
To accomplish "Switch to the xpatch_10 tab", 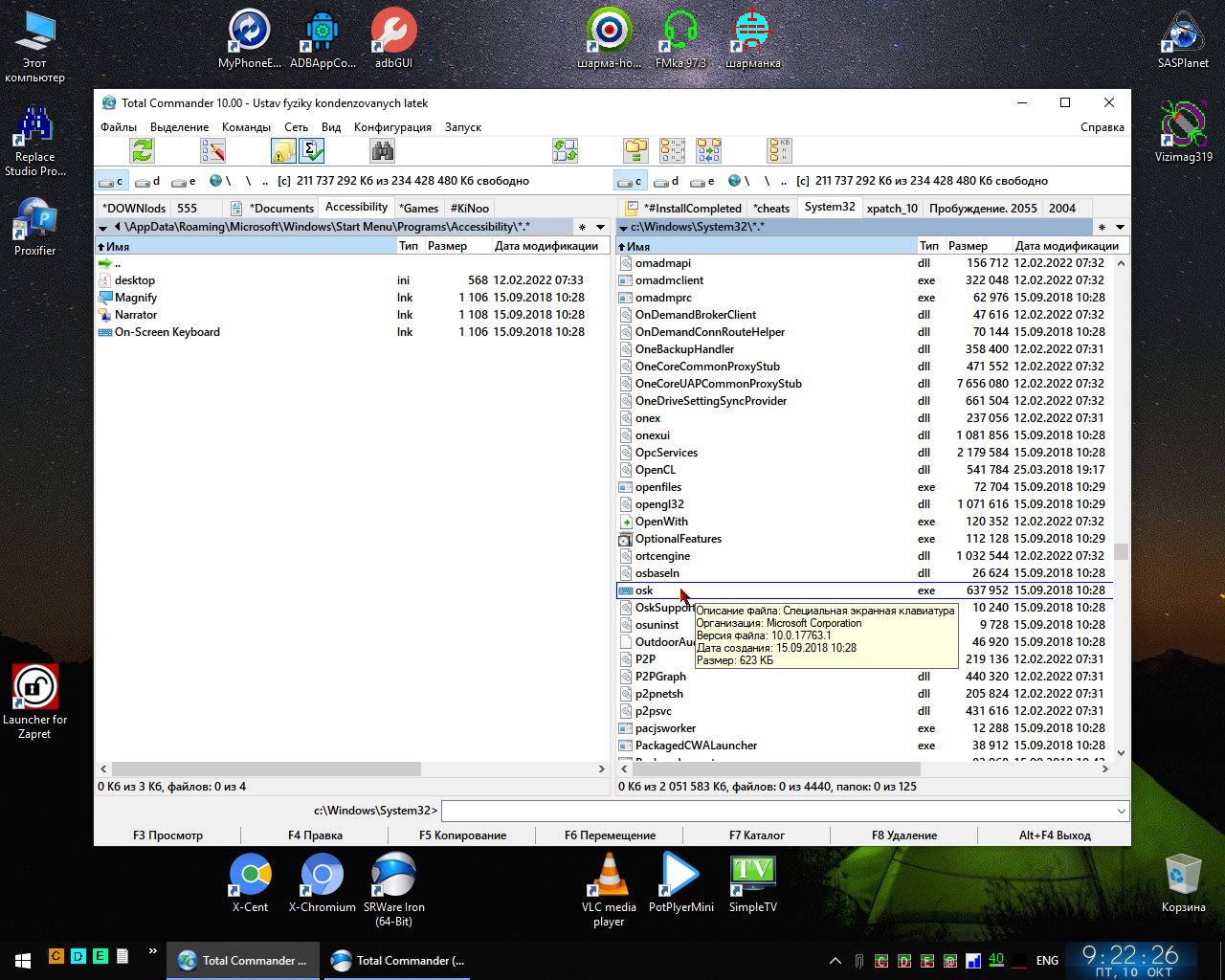I will [x=892, y=208].
